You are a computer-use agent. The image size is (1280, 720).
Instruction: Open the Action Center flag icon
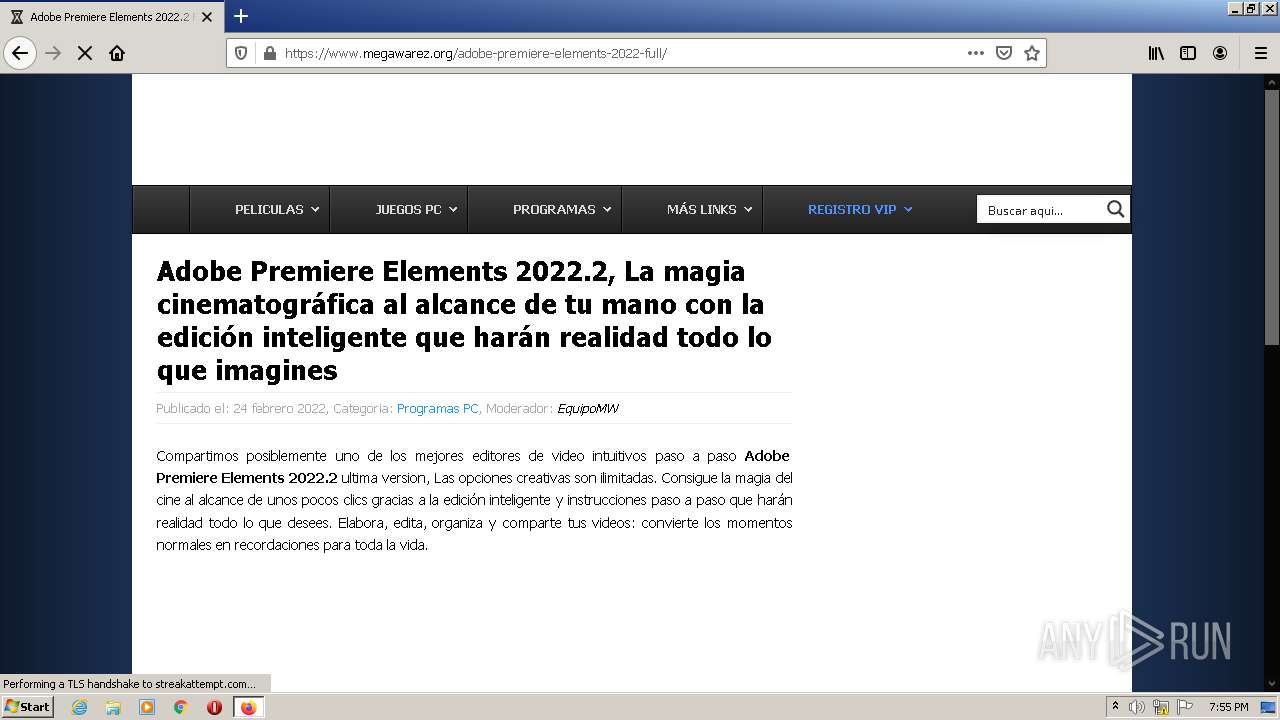click(x=1185, y=707)
